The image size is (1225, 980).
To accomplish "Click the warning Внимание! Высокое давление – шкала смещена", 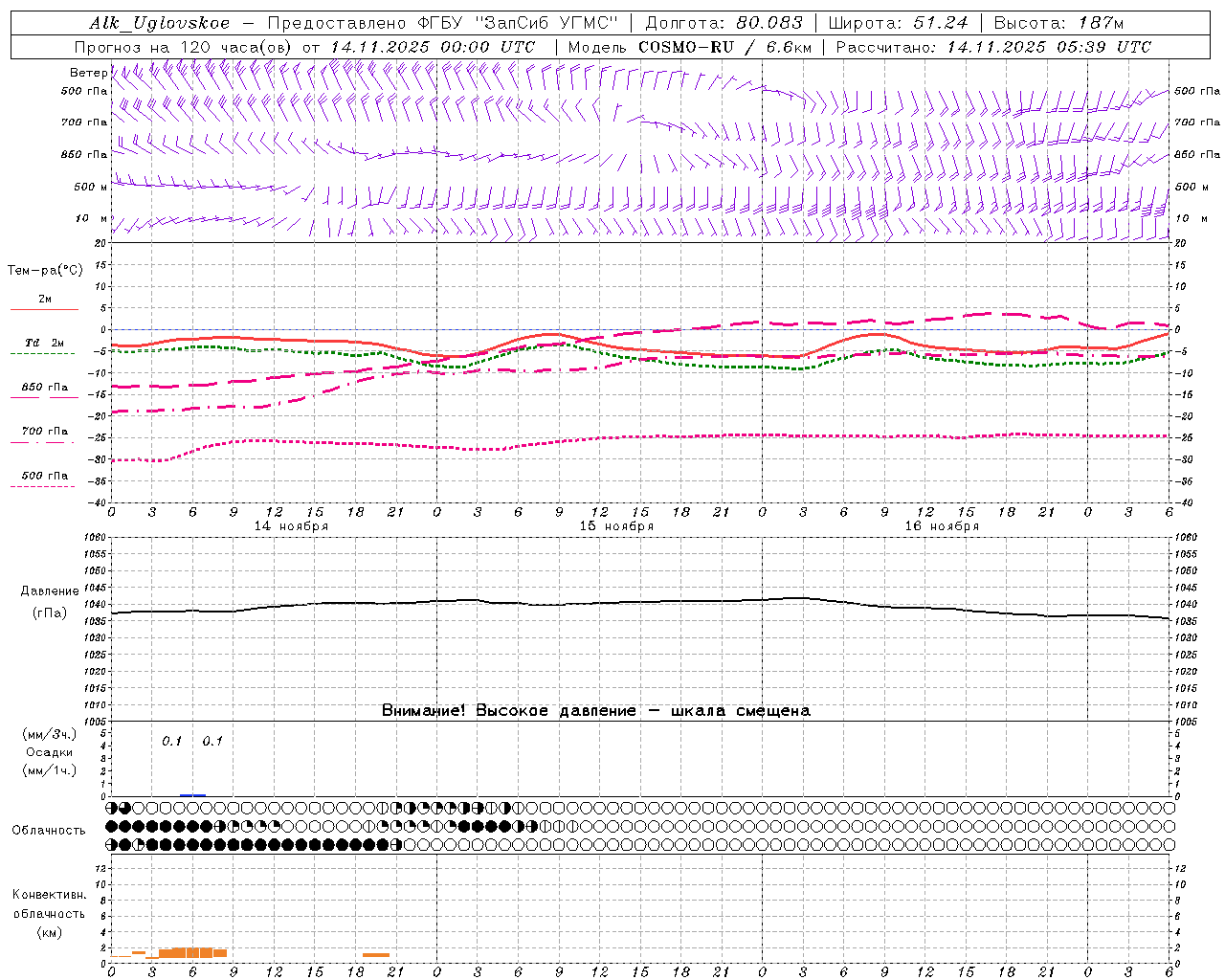I will click(x=596, y=711).
